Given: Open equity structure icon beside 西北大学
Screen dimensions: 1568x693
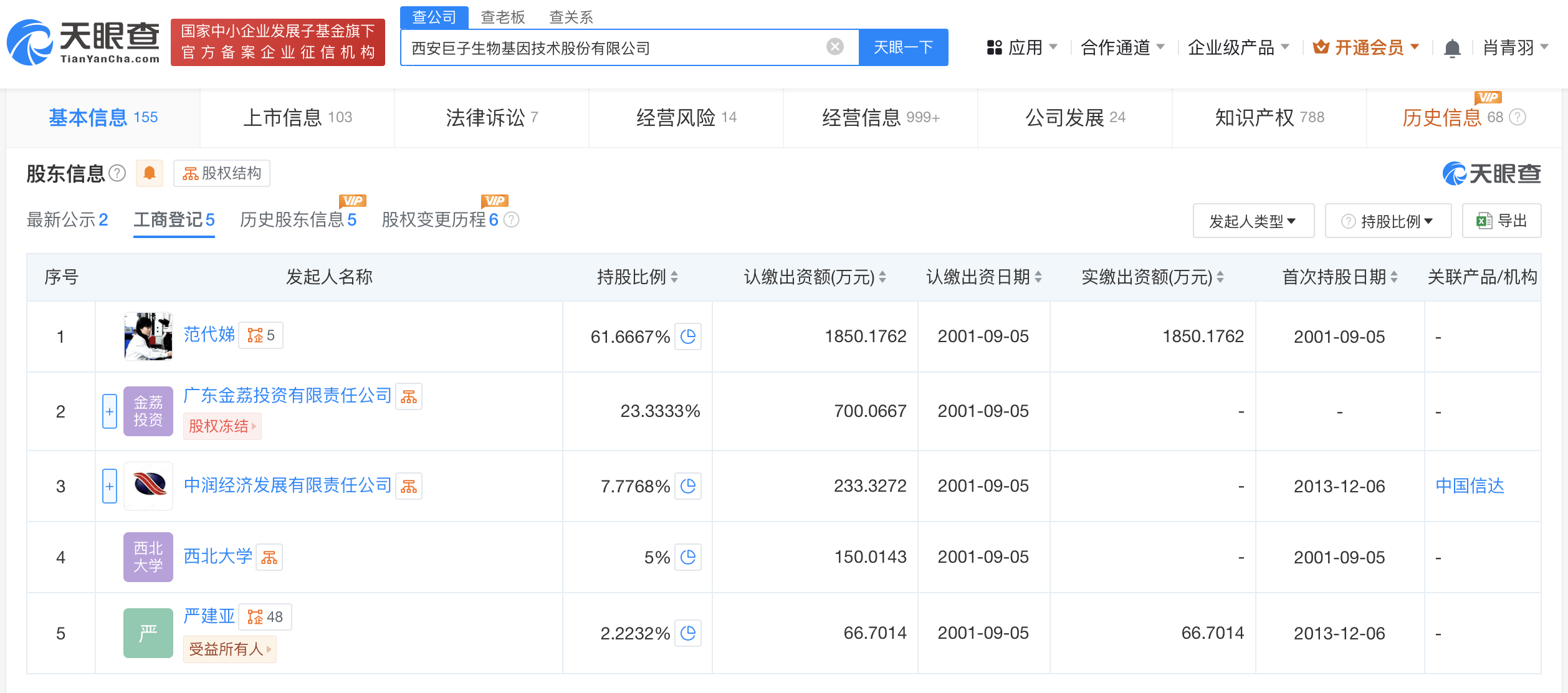Looking at the screenshot, I should [269, 557].
